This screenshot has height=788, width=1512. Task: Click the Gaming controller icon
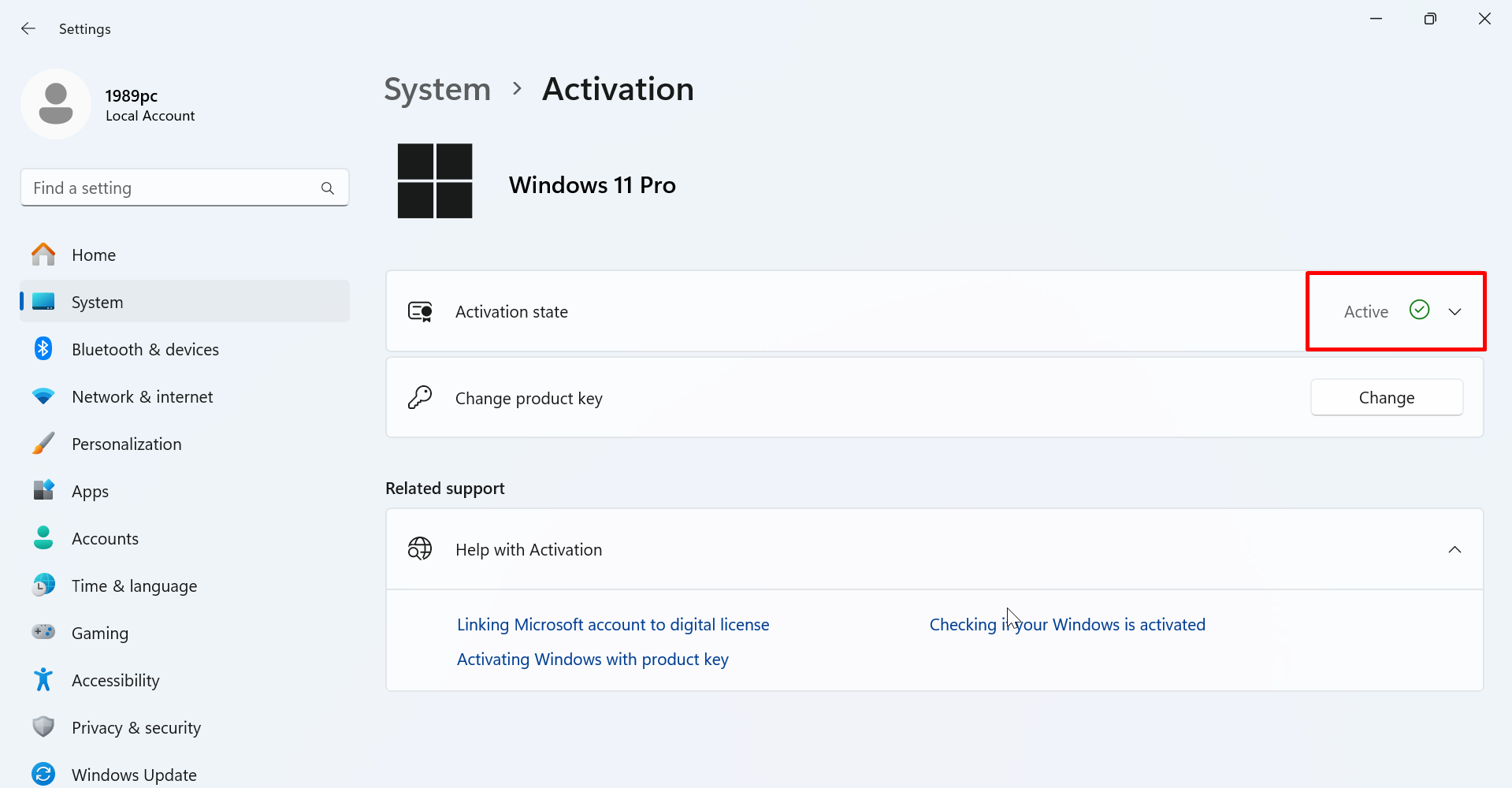(43, 632)
